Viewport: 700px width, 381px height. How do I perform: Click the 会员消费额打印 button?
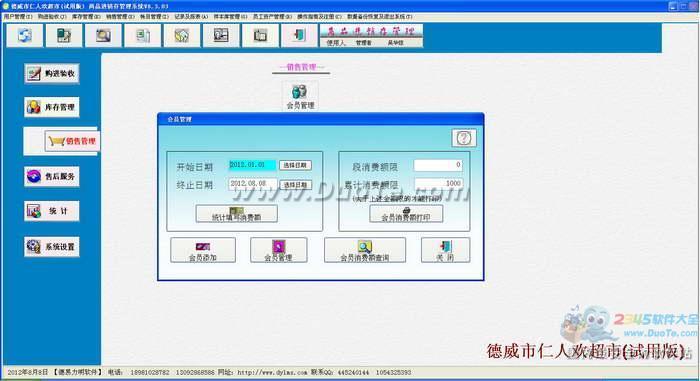click(406, 214)
